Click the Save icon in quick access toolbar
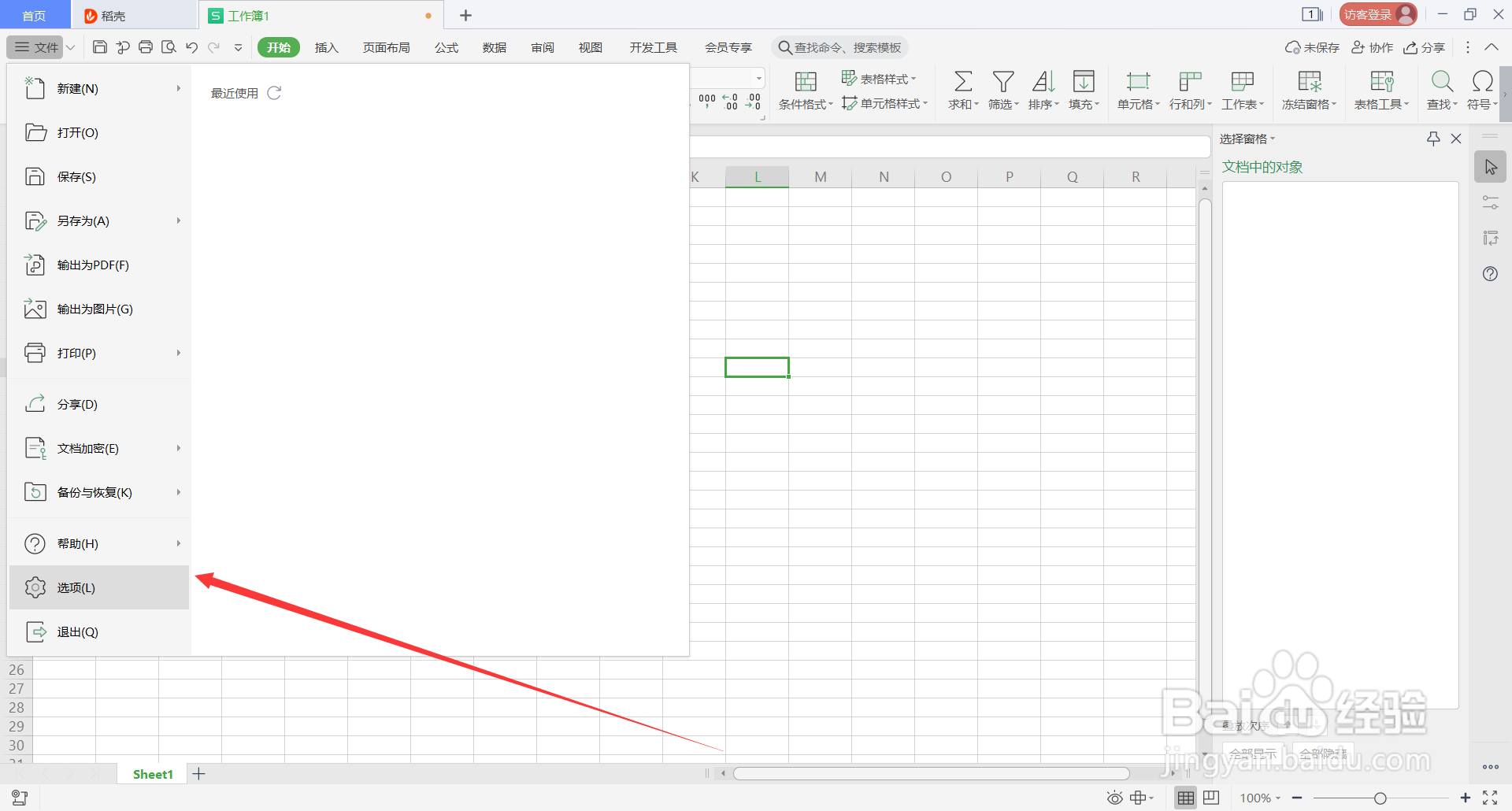1512x811 pixels. [99, 47]
